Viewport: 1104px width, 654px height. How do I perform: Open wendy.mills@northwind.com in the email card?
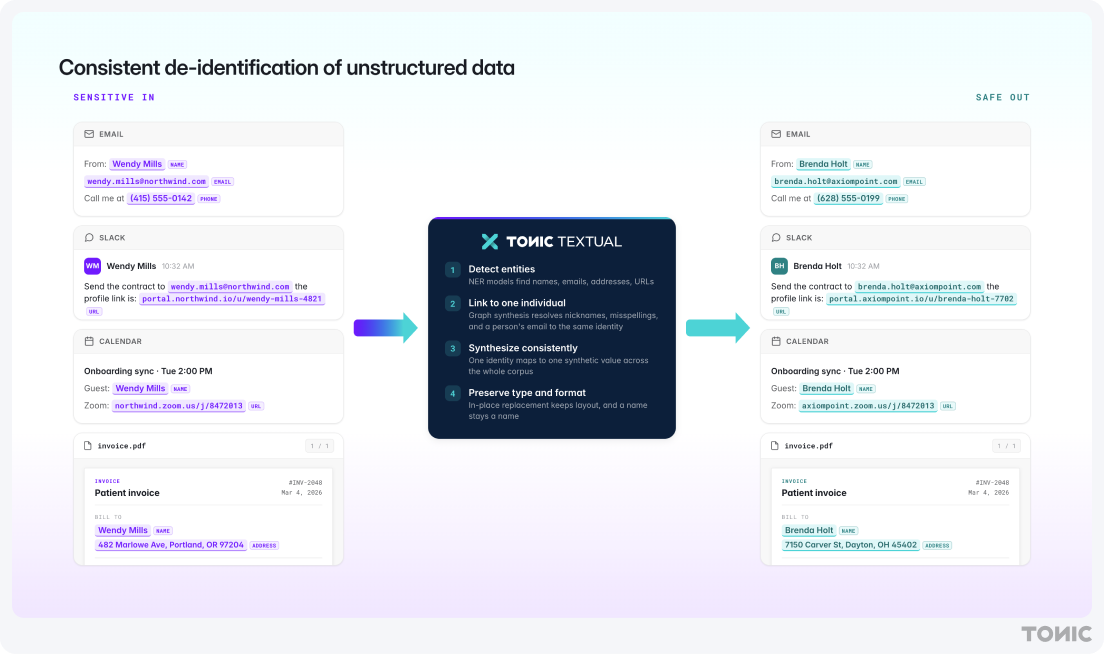(x=146, y=182)
